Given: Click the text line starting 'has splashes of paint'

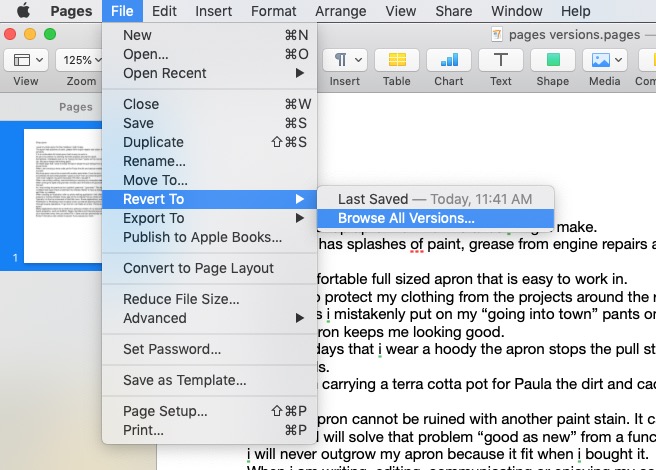Looking at the screenshot, I should click(487, 244).
